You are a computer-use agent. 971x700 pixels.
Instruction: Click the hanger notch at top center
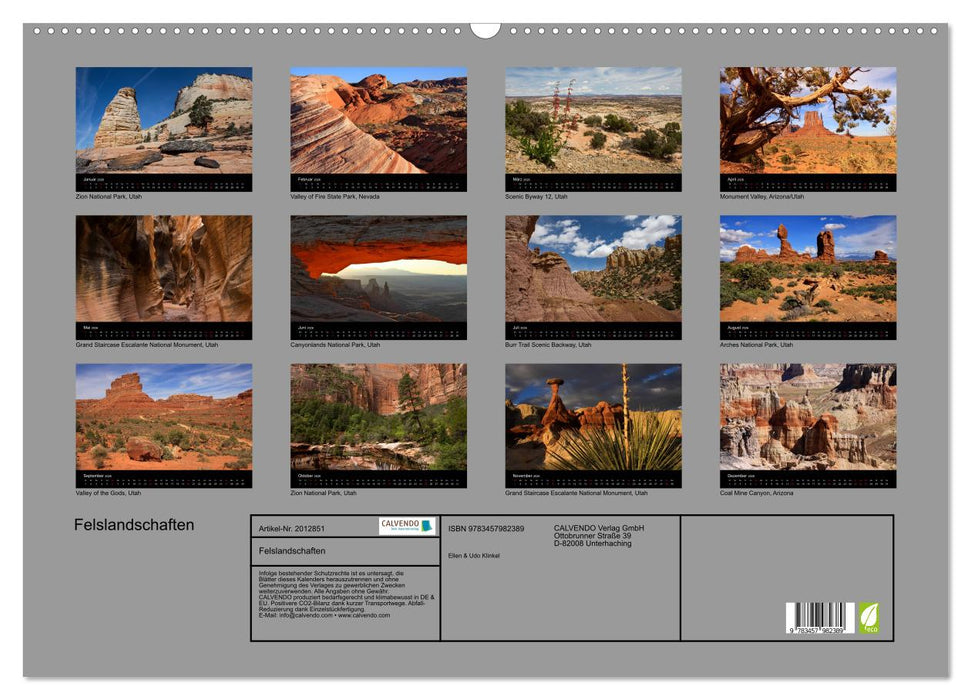485,29
